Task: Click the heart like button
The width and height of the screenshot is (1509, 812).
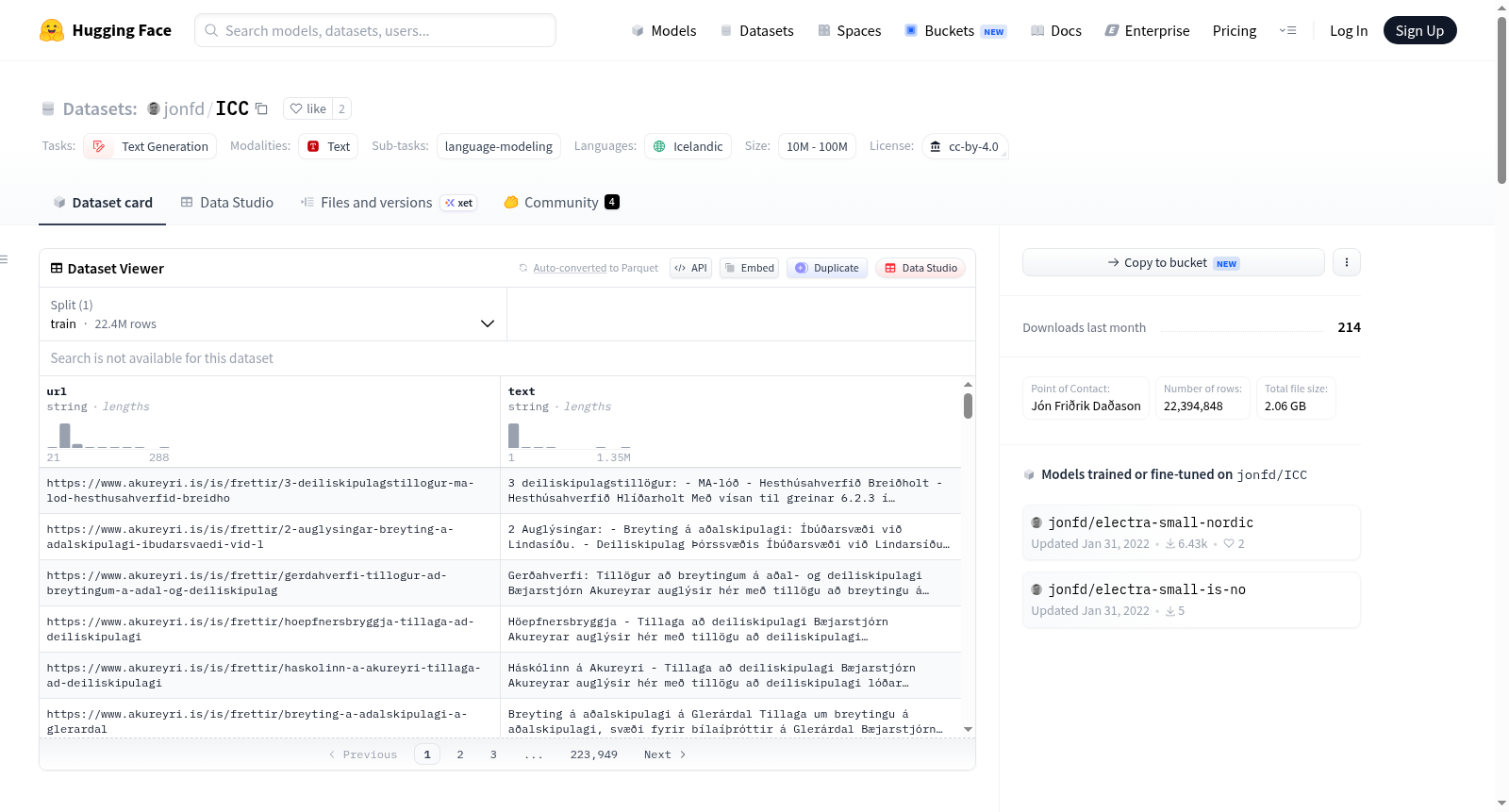Action: 307,108
